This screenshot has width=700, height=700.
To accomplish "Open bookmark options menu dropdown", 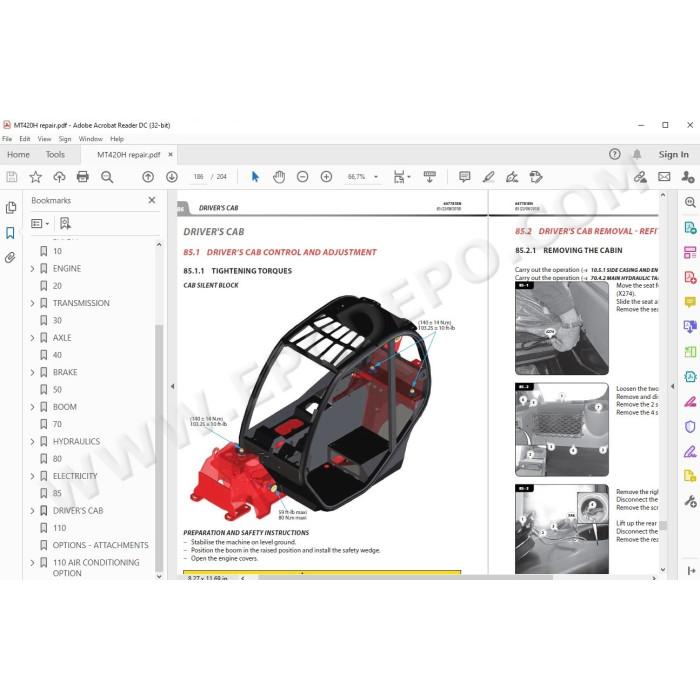I will 40,223.
